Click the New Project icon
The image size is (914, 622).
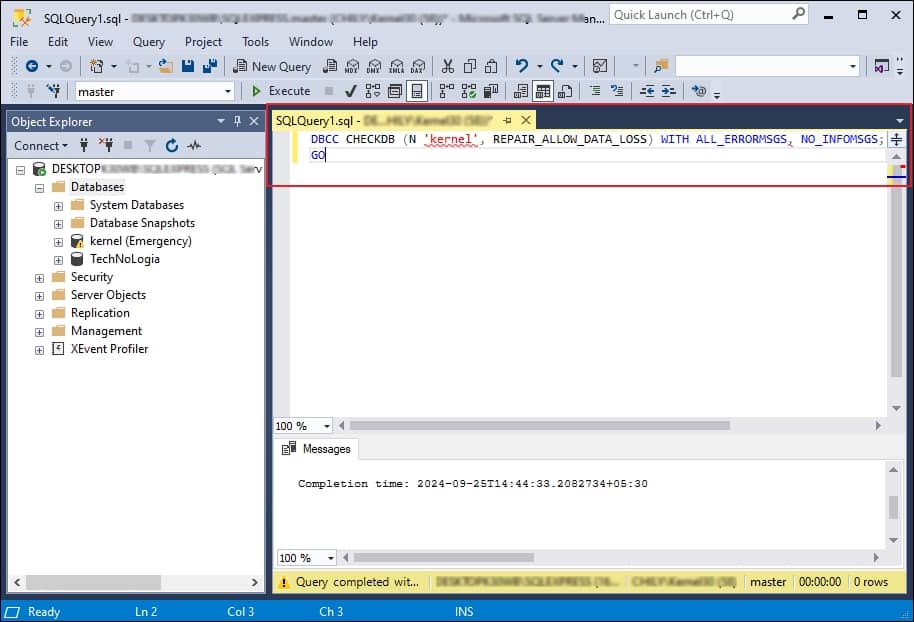point(96,66)
